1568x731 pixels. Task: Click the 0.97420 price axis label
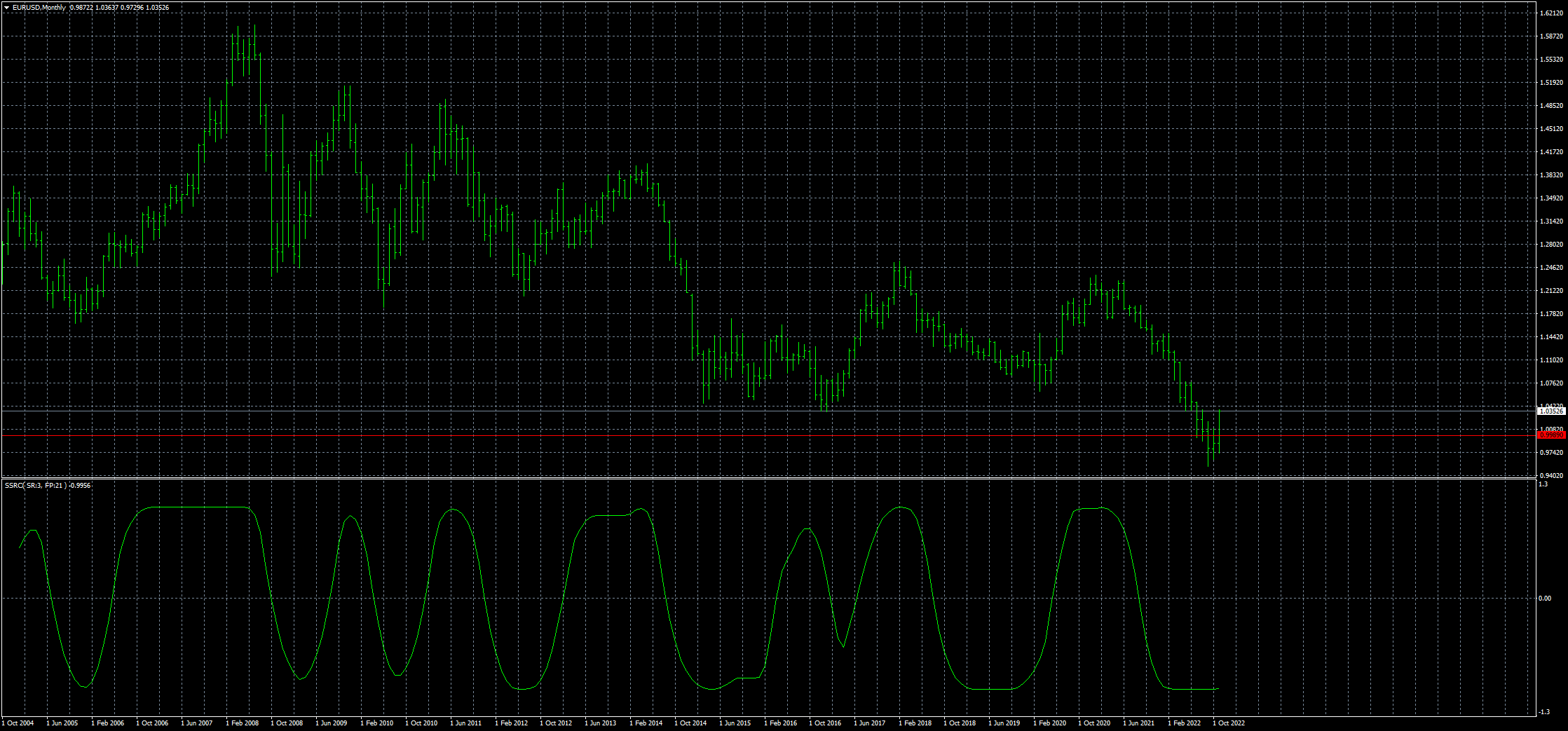click(x=1551, y=453)
